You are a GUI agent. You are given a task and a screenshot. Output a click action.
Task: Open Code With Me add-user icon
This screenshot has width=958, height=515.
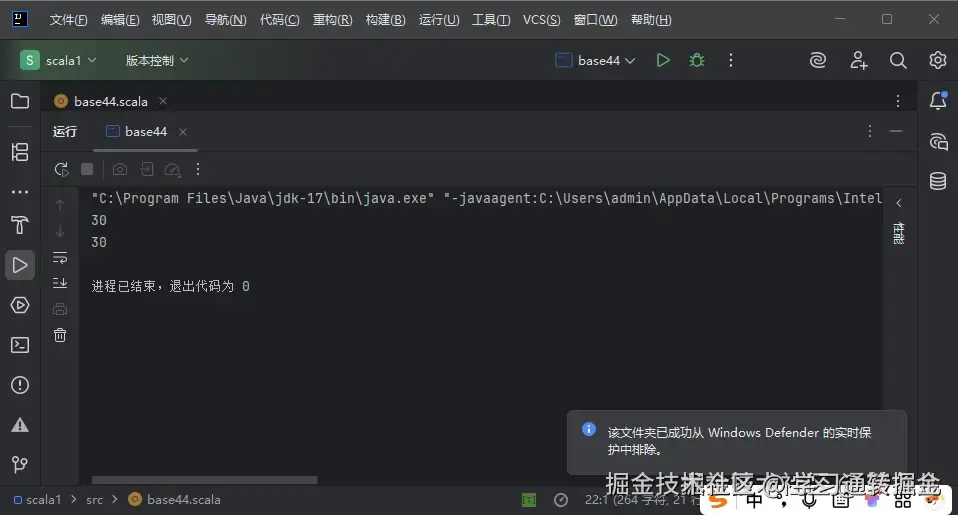point(858,60)
